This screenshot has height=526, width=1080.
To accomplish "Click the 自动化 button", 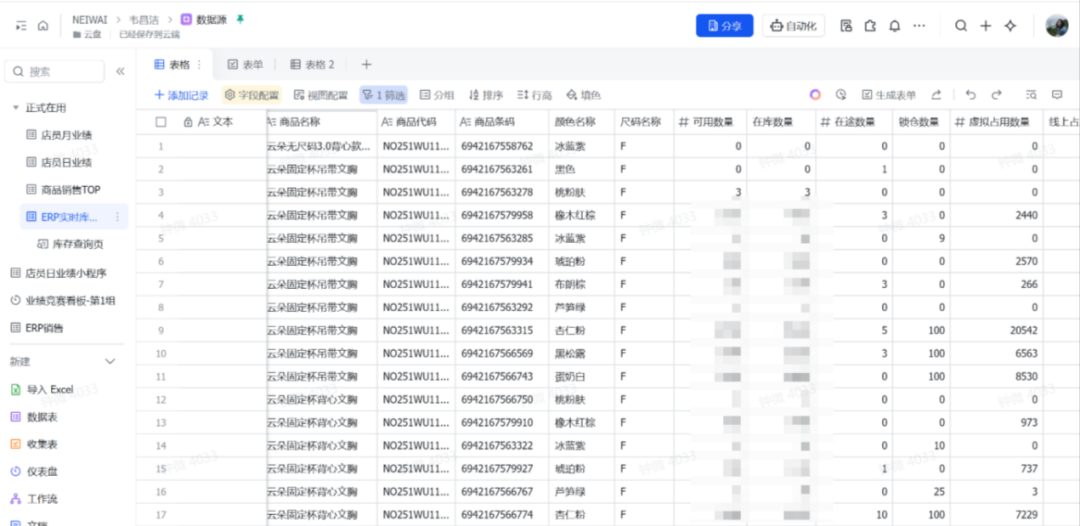I will 793,26.
